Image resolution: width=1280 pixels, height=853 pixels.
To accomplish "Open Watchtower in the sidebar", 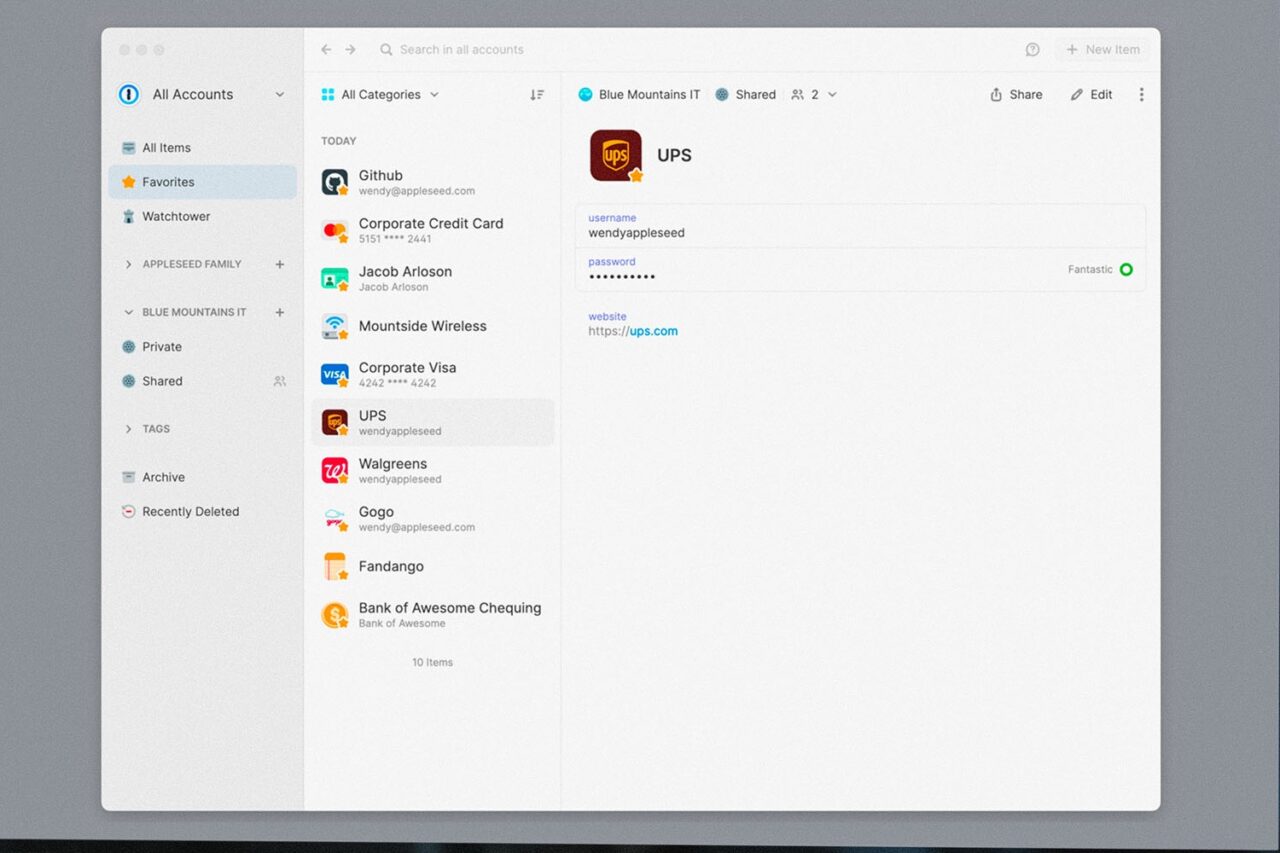I will coord(175,216).
